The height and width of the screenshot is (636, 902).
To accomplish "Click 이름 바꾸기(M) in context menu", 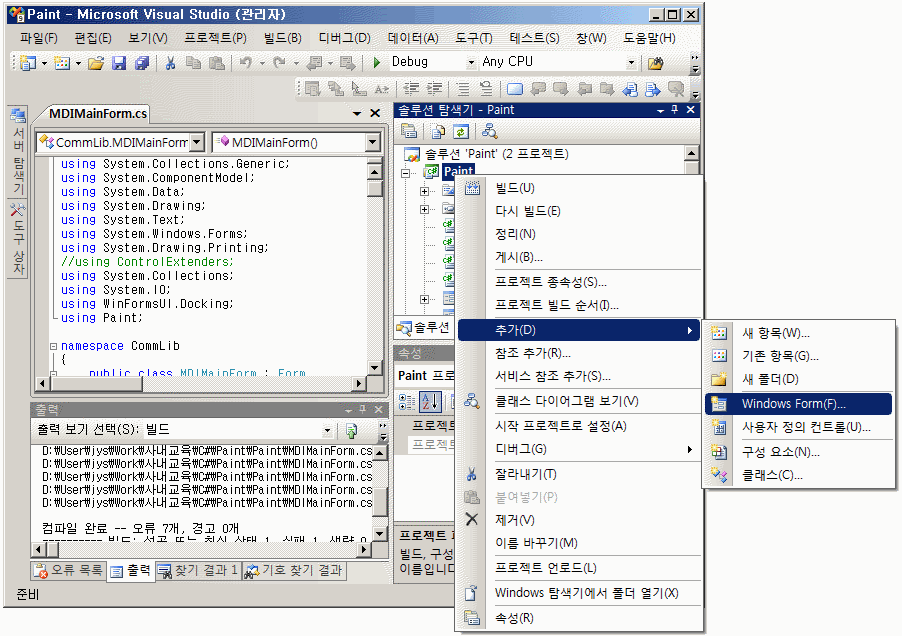I will pyautogui.click(x=579, y=543).
